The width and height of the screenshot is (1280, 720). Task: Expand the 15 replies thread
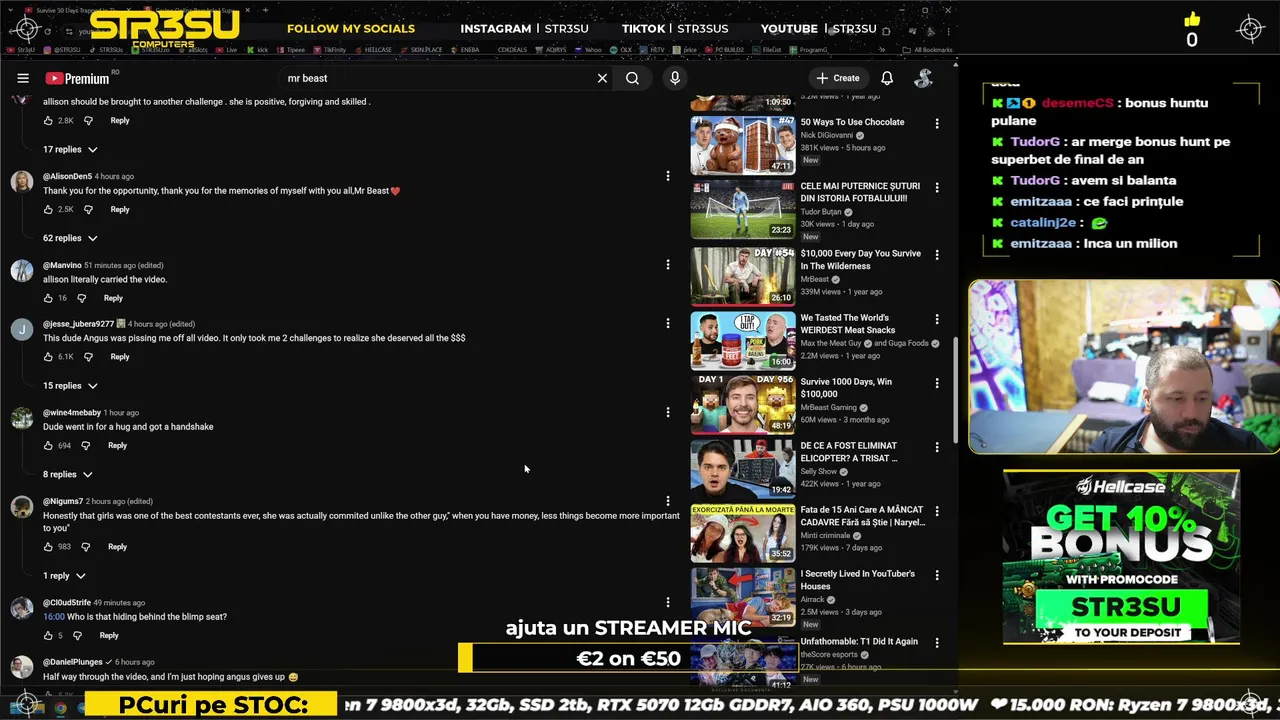point(70,385)
